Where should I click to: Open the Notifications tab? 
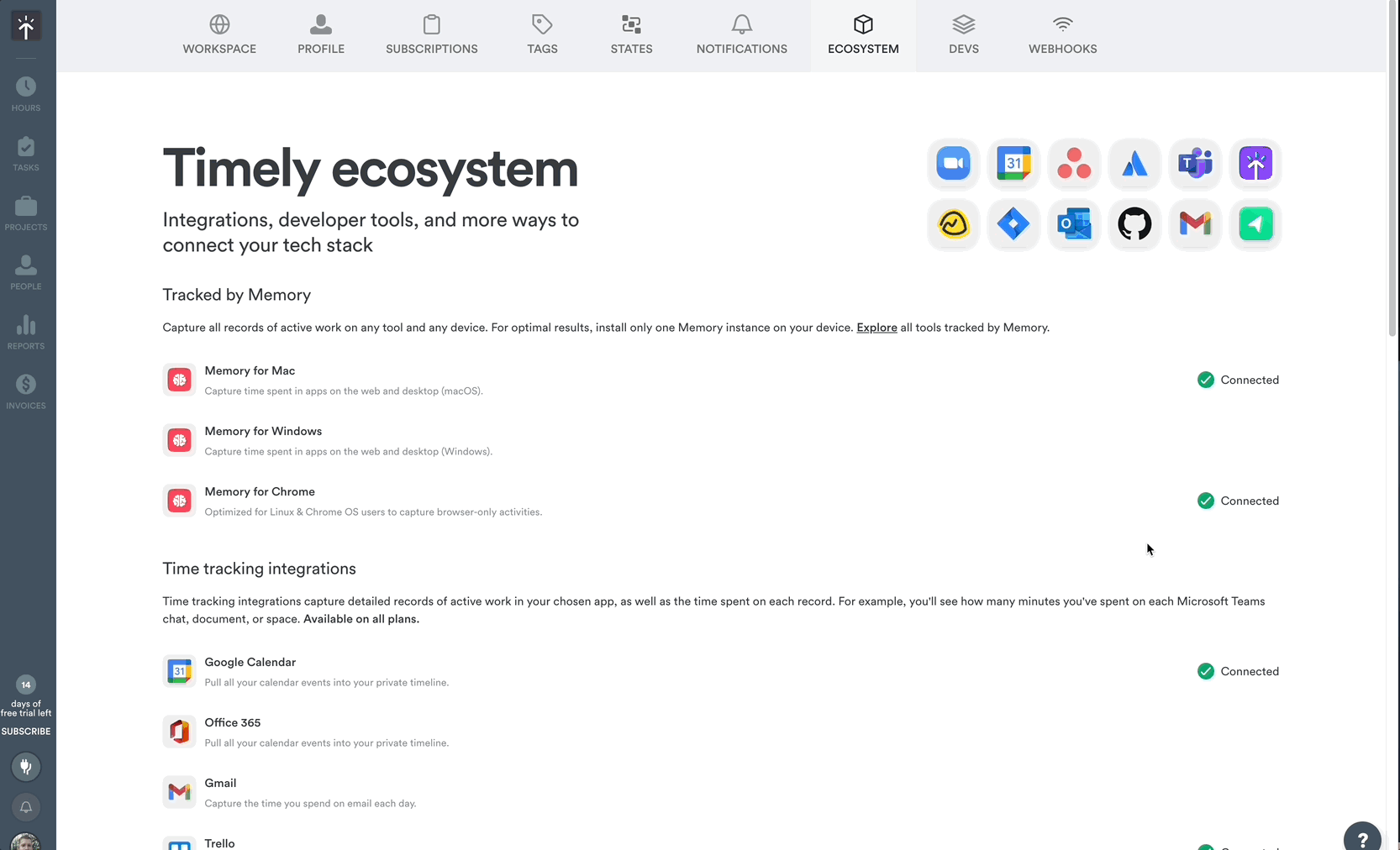[742, 35]
